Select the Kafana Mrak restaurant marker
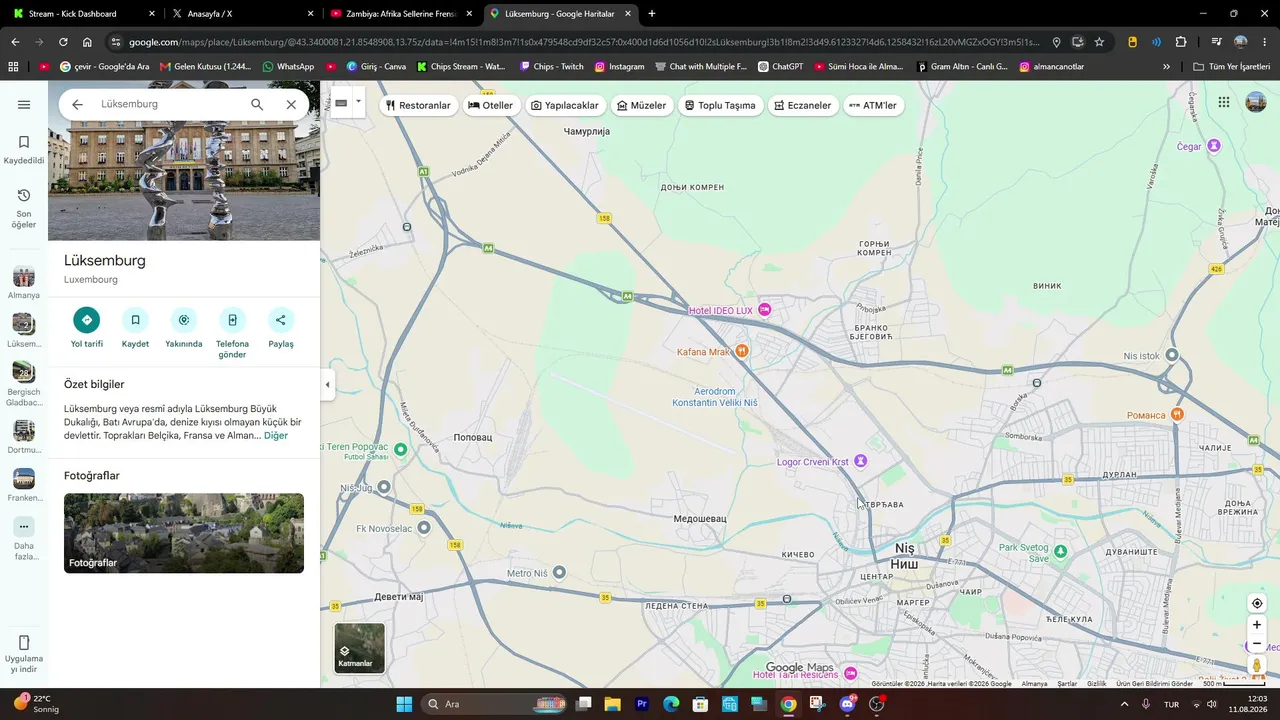 742,351
